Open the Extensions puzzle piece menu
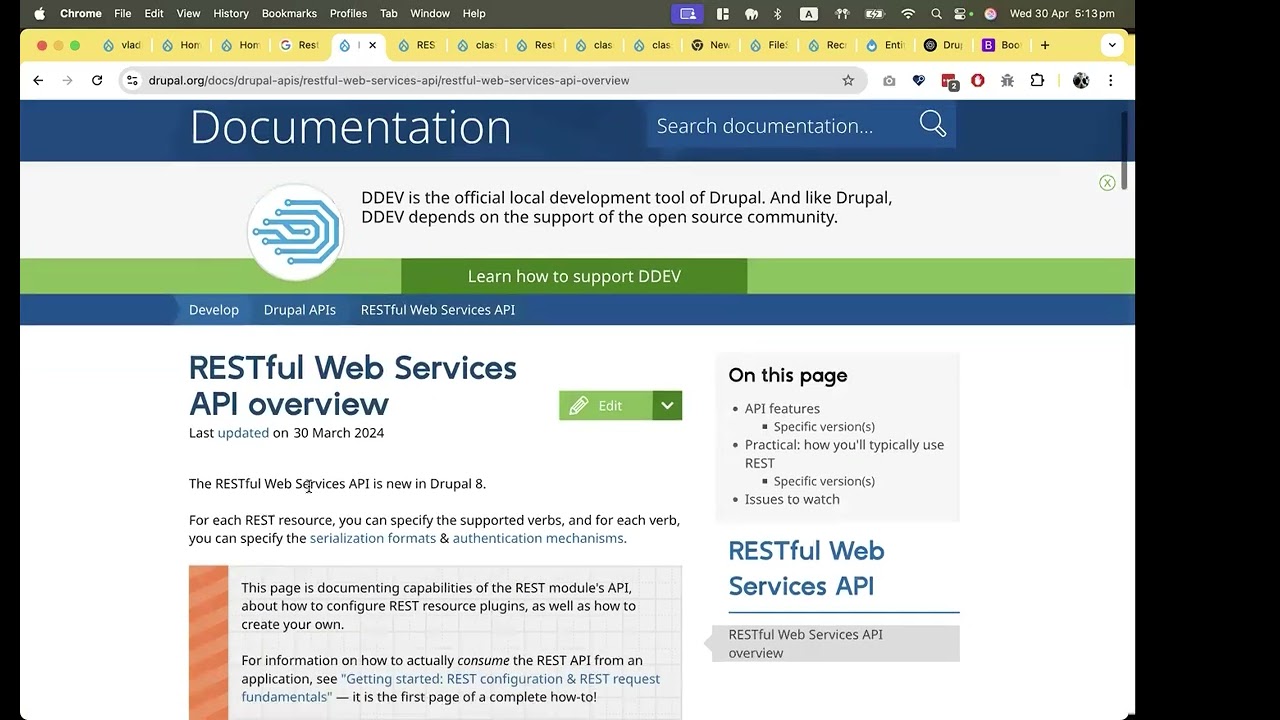The height and width of the screenshot is (720, 1280). pos(1037,80)
